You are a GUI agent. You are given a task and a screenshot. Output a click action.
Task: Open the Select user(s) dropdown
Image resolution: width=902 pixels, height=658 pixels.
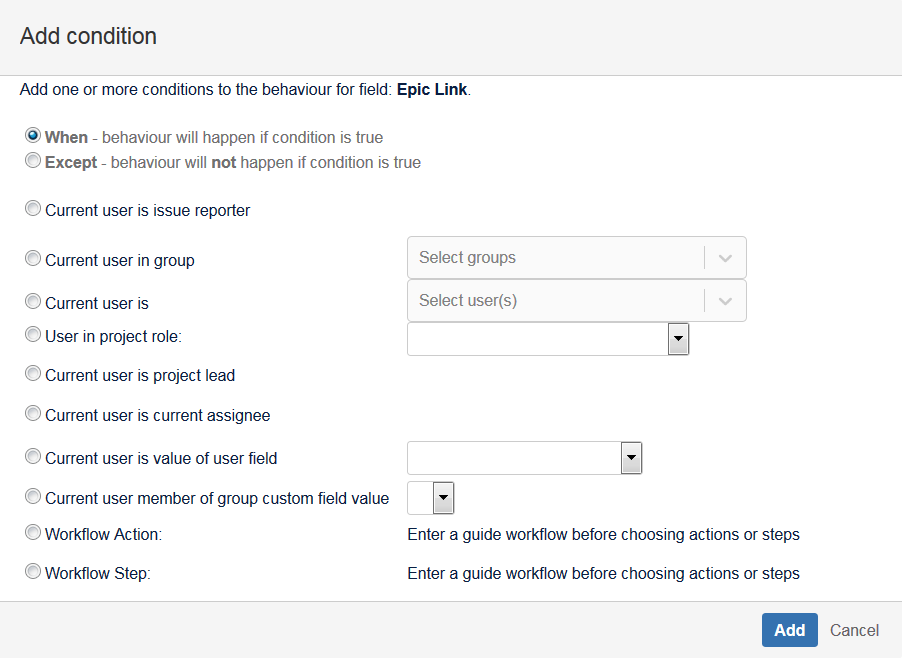725,300
